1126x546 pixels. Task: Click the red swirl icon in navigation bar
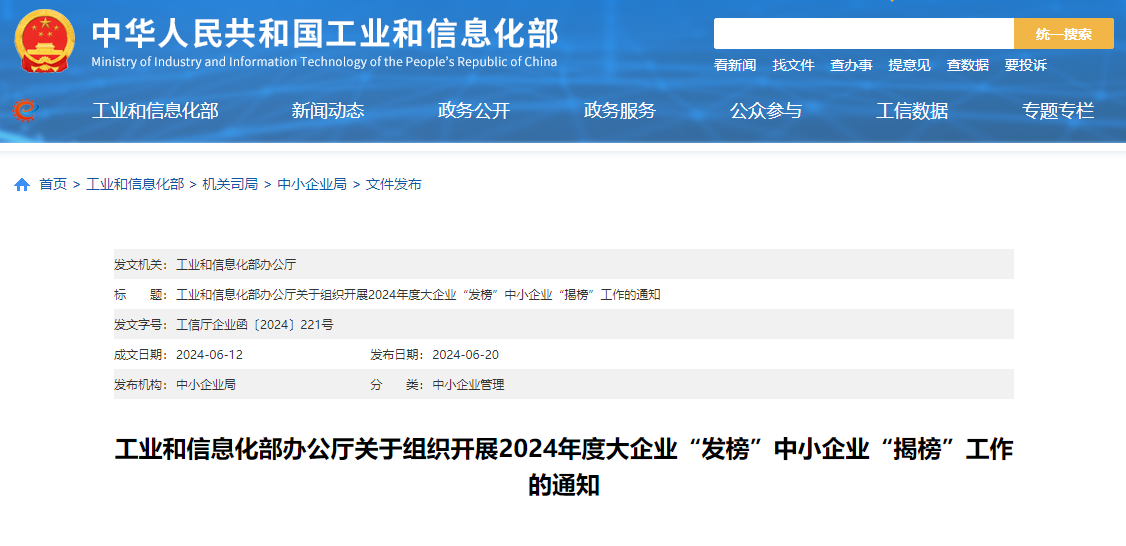[x=24, y=110]
